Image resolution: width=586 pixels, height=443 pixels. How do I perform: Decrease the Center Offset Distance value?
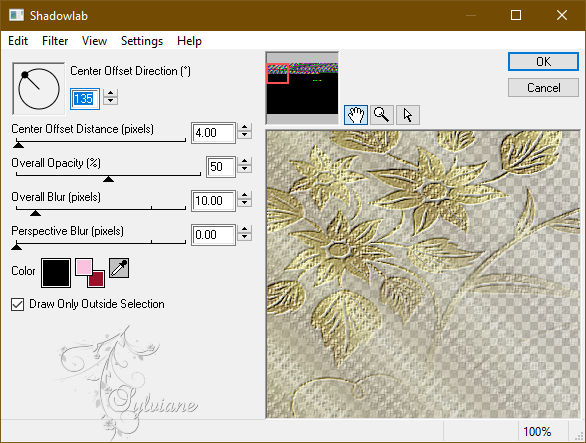244,136
